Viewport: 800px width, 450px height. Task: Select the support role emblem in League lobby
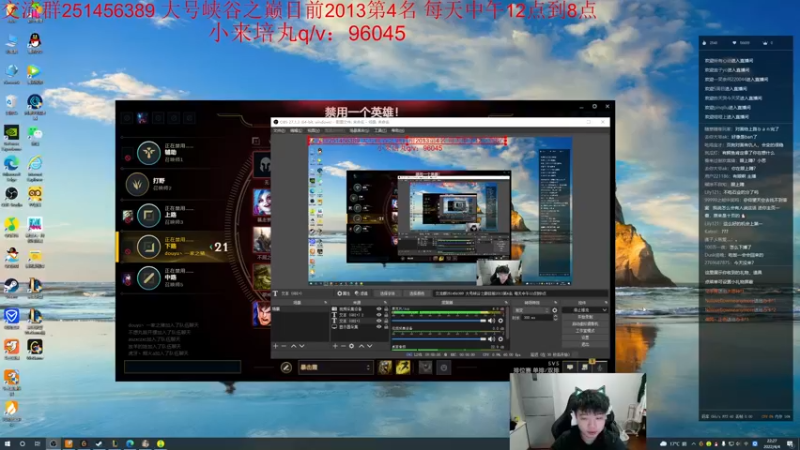click(148, 153)
